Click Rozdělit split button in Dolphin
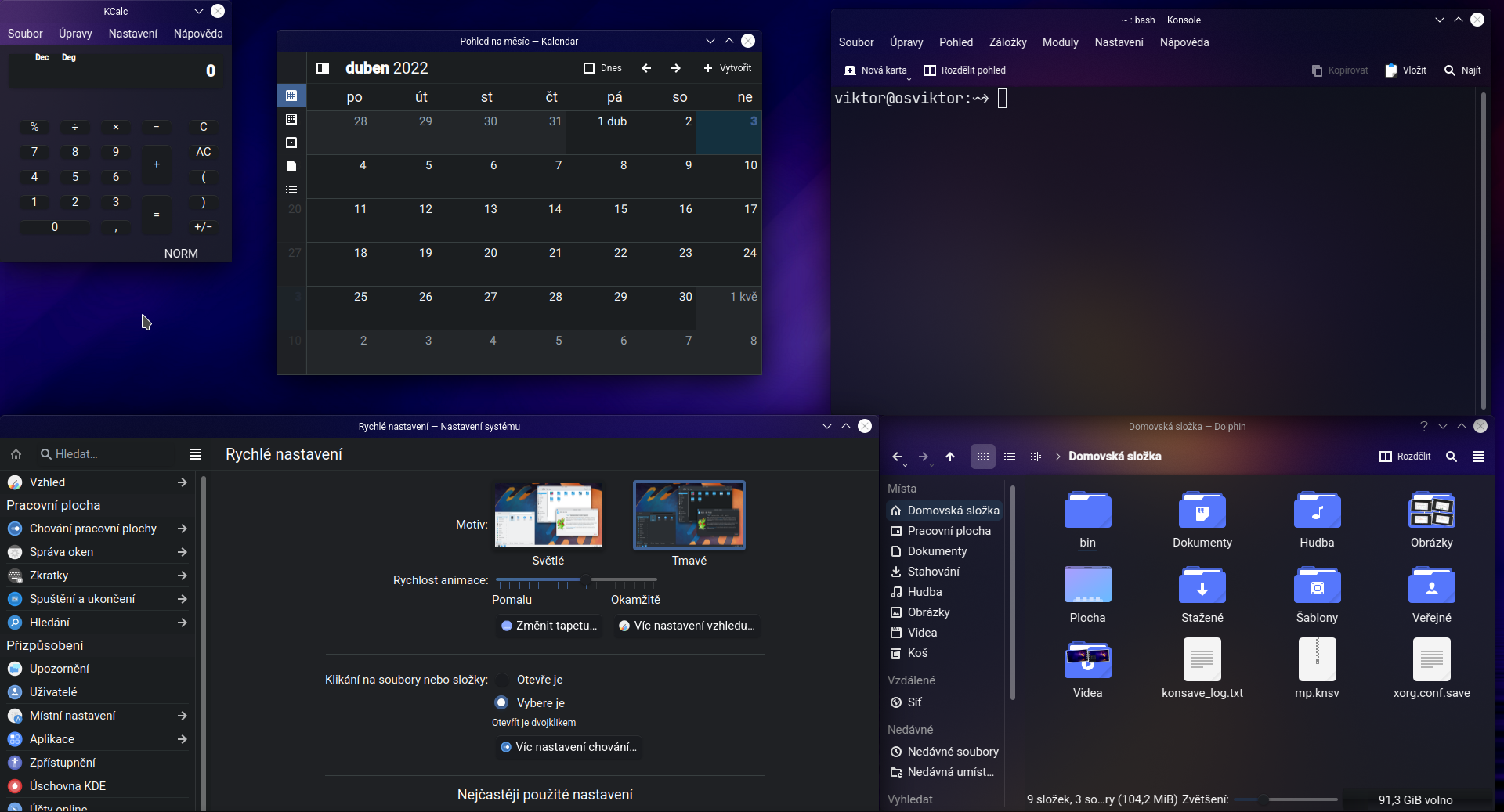 click(x=1405, y=457)
